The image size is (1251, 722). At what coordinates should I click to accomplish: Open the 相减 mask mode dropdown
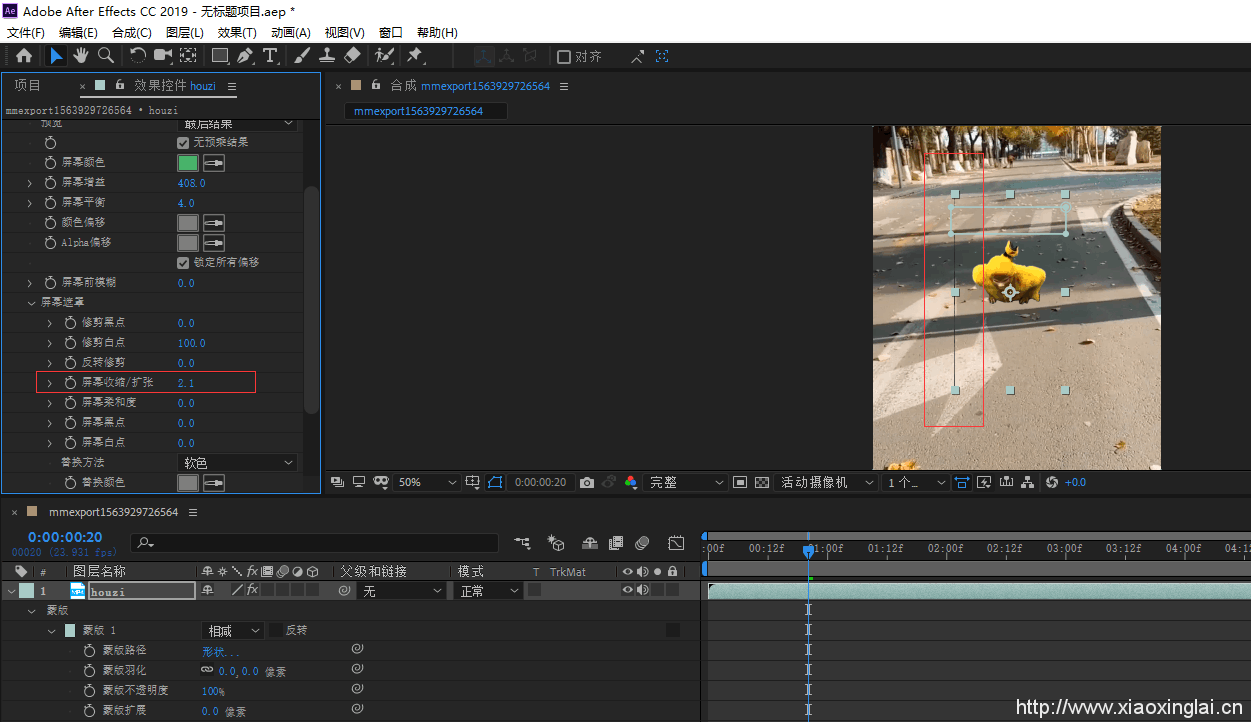pyautogui.click(x=232, y=631)
